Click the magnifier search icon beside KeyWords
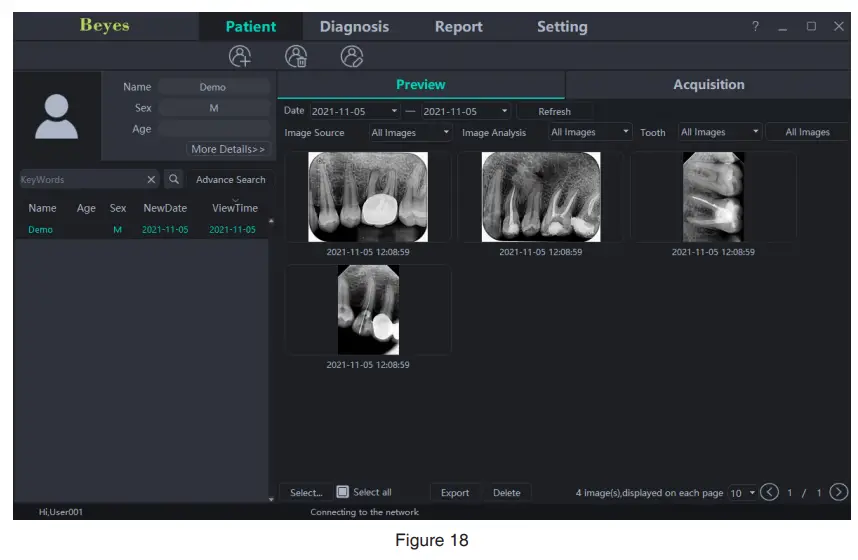Screen dimensions: 858x560 click(x=173, y=180)
